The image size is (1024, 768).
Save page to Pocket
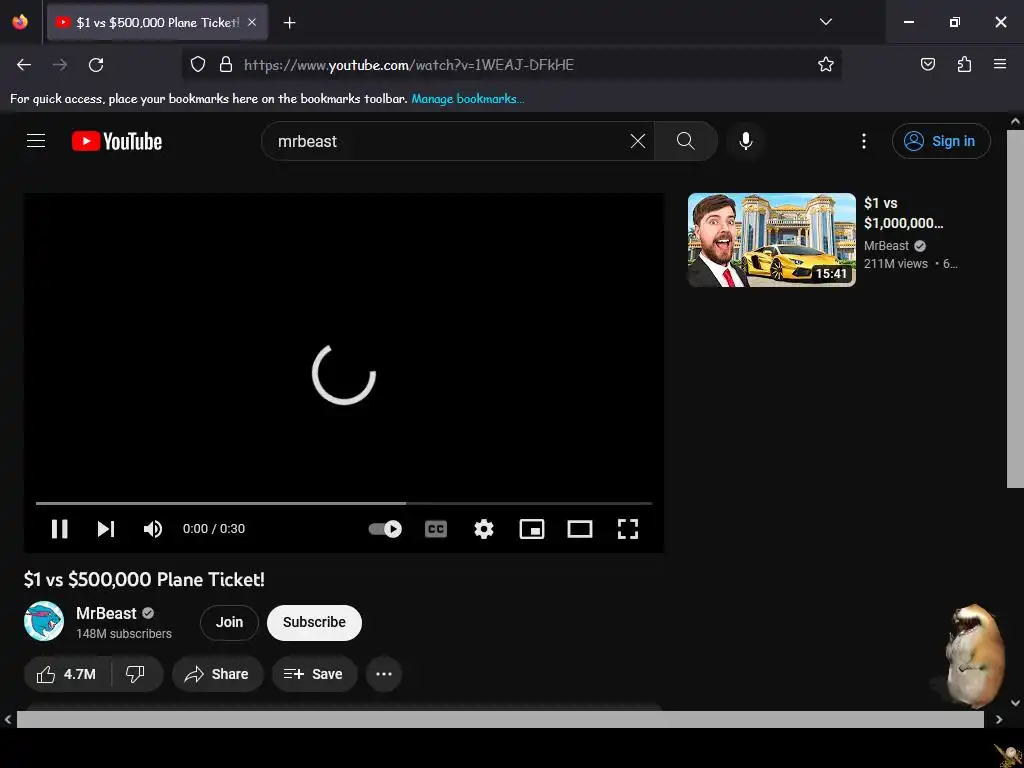pos(927,65)
